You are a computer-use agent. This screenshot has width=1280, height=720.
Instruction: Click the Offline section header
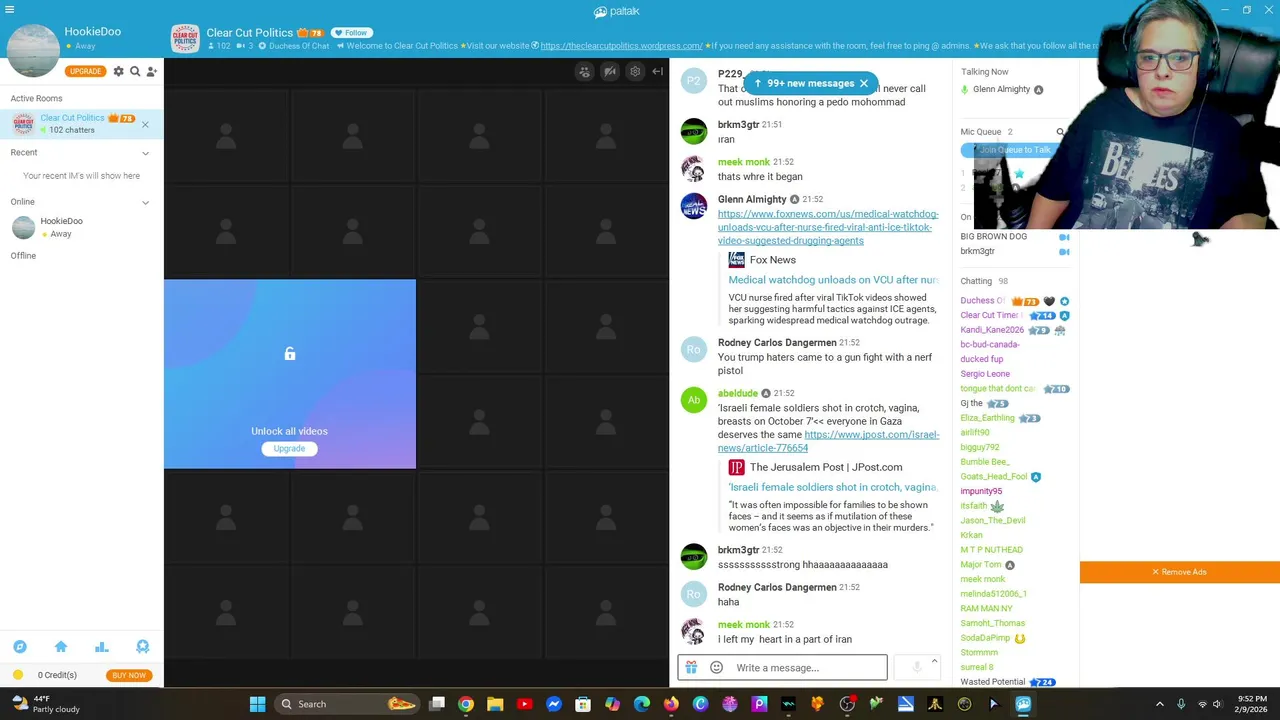[x=23, y=256]
